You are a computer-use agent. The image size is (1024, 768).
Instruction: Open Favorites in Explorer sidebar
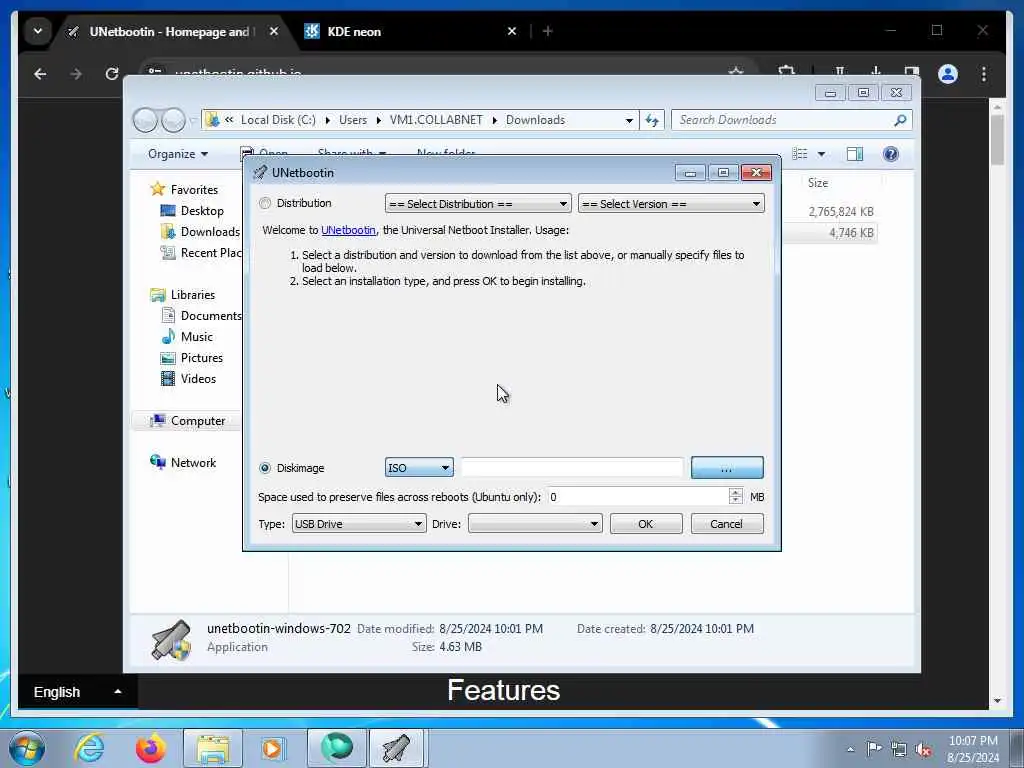(194, 189)
